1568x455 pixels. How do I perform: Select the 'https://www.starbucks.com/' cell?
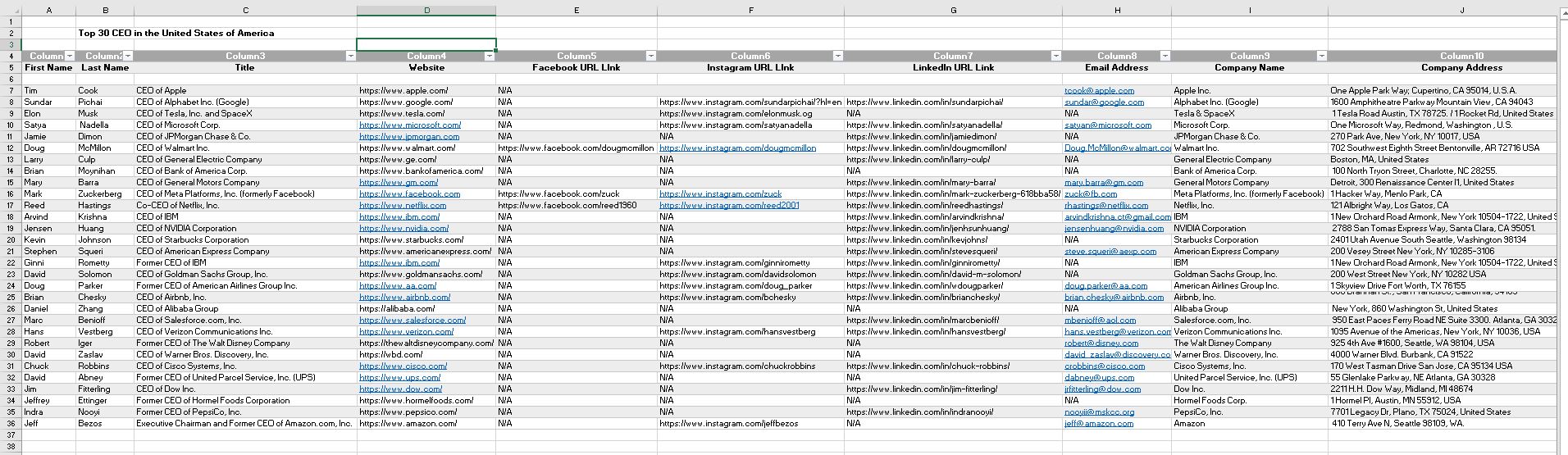pyautogui.click(x=426, y=239)
